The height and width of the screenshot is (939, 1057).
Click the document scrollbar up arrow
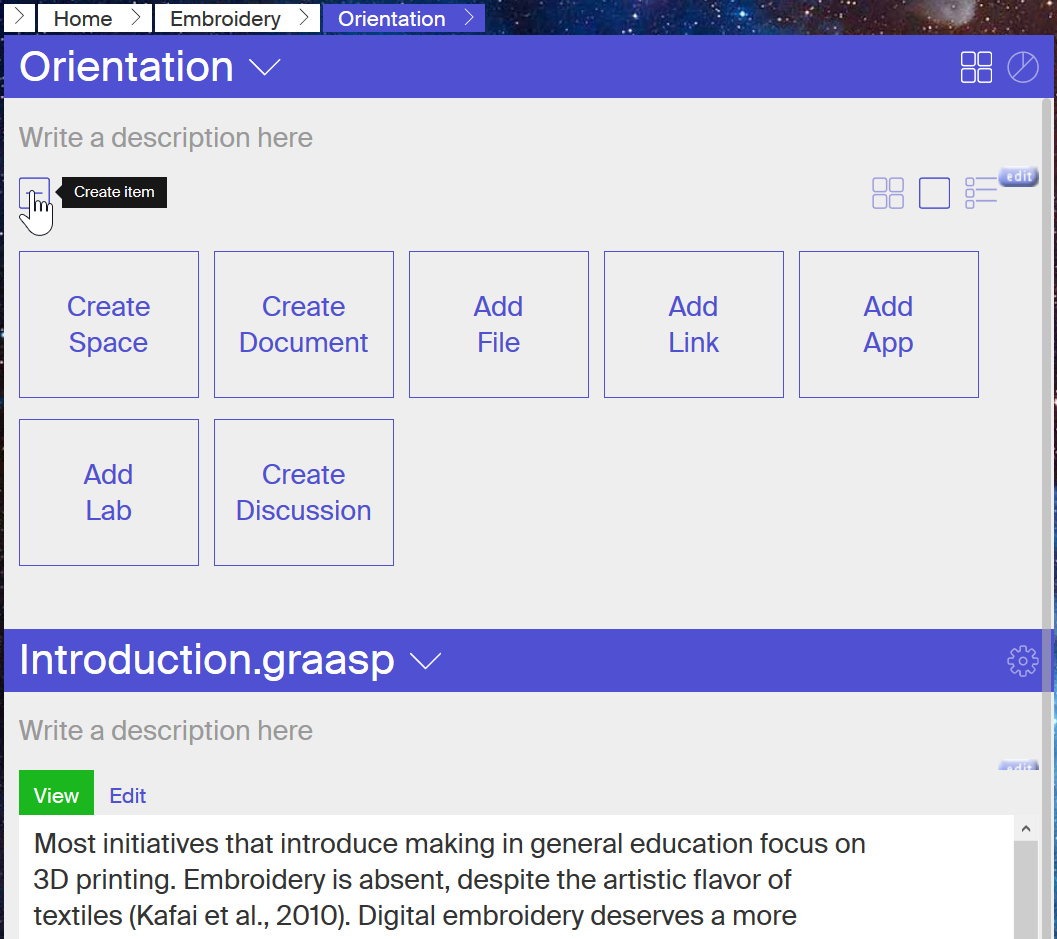point(1025,828)
